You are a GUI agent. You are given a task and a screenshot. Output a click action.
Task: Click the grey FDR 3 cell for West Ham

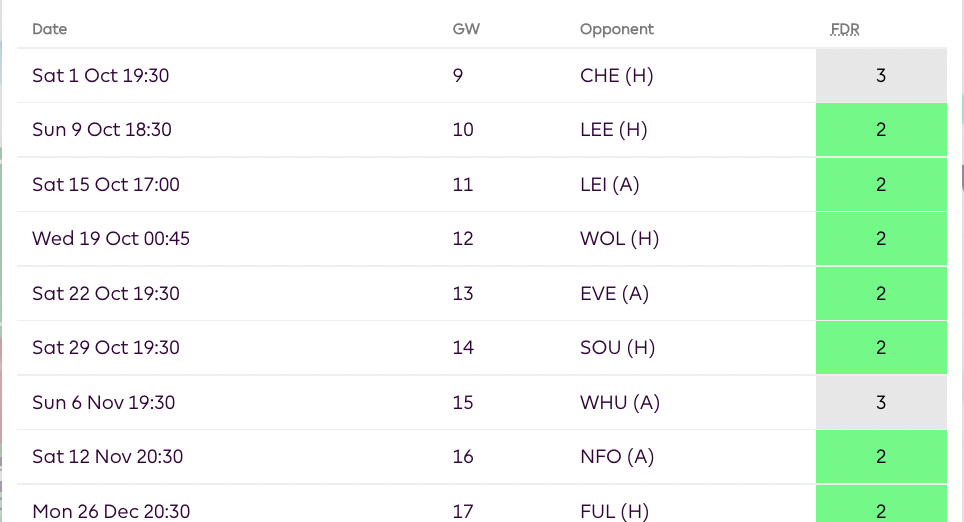point(881,402)
